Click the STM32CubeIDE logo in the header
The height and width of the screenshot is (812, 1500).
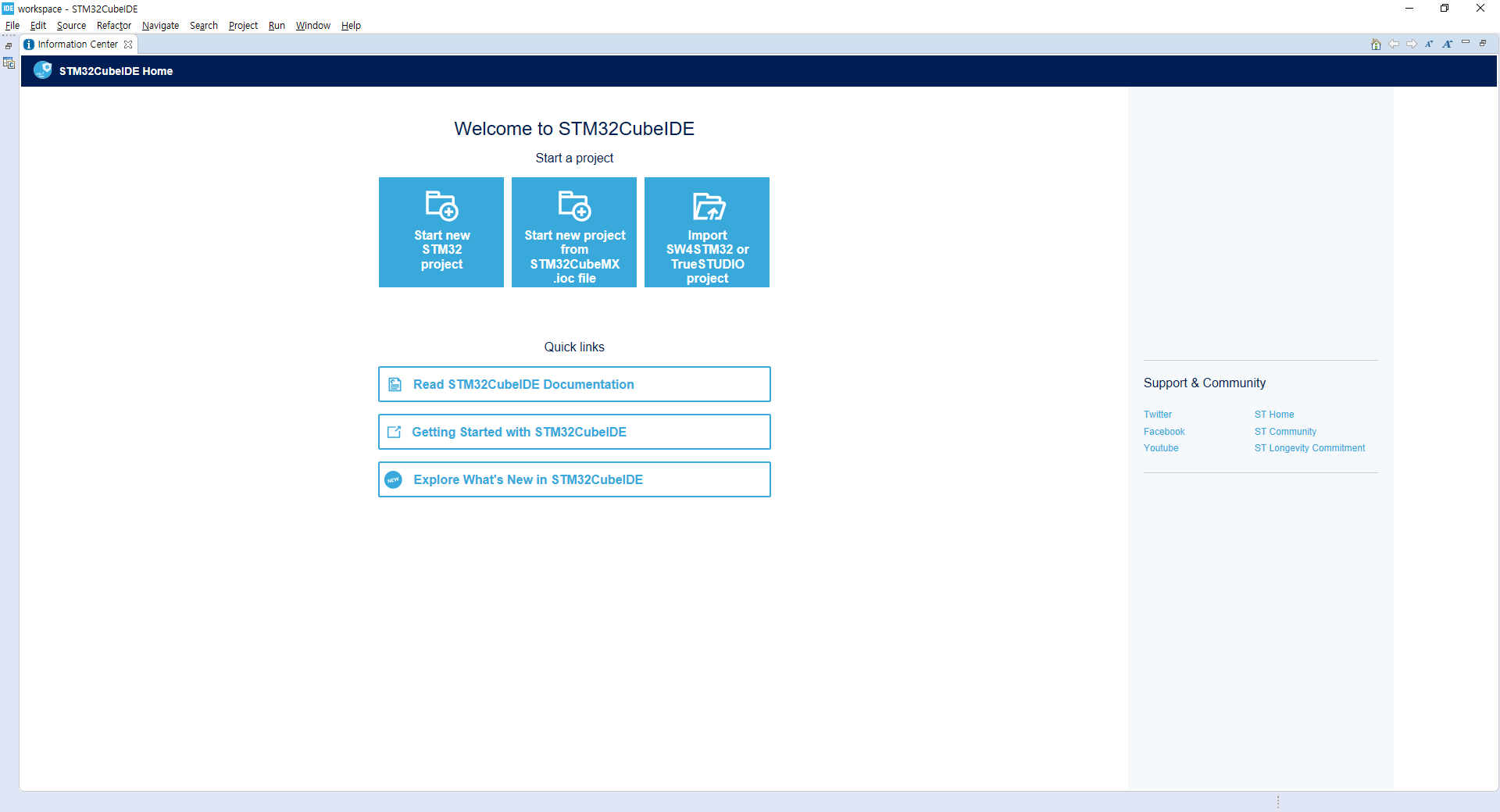click(43, 70)
